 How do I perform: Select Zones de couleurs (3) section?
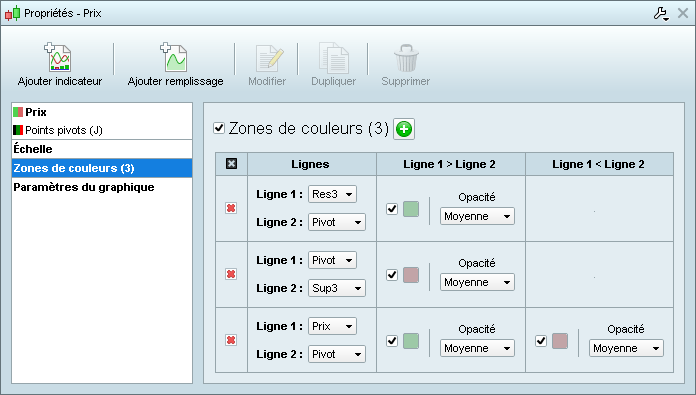pos(102,168)
